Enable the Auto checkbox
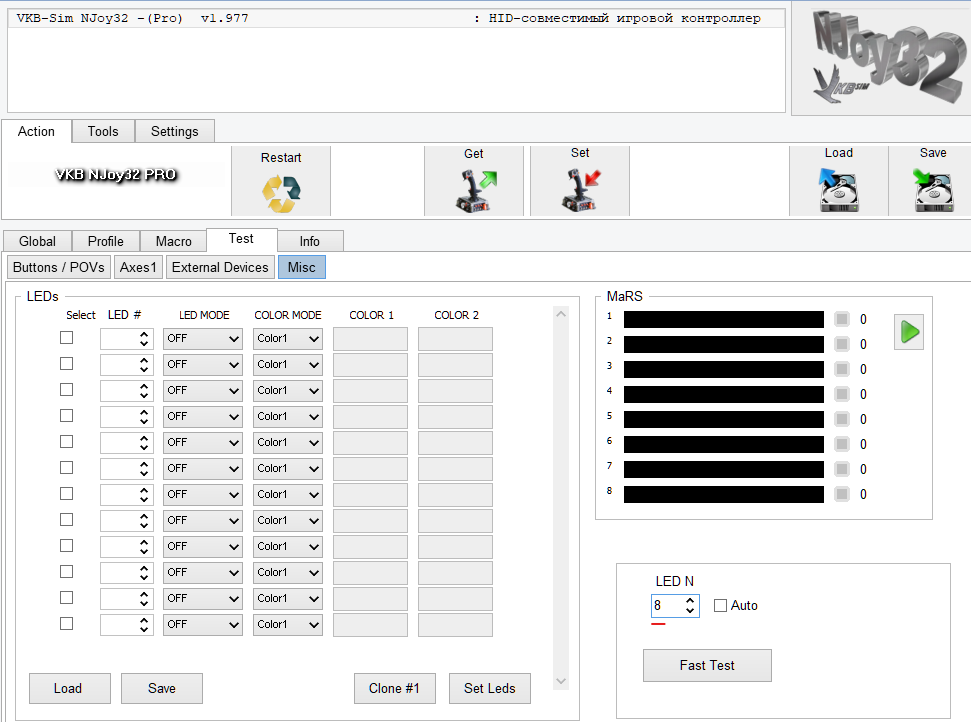Screen dimensions: 971x722 click(720, 606)
